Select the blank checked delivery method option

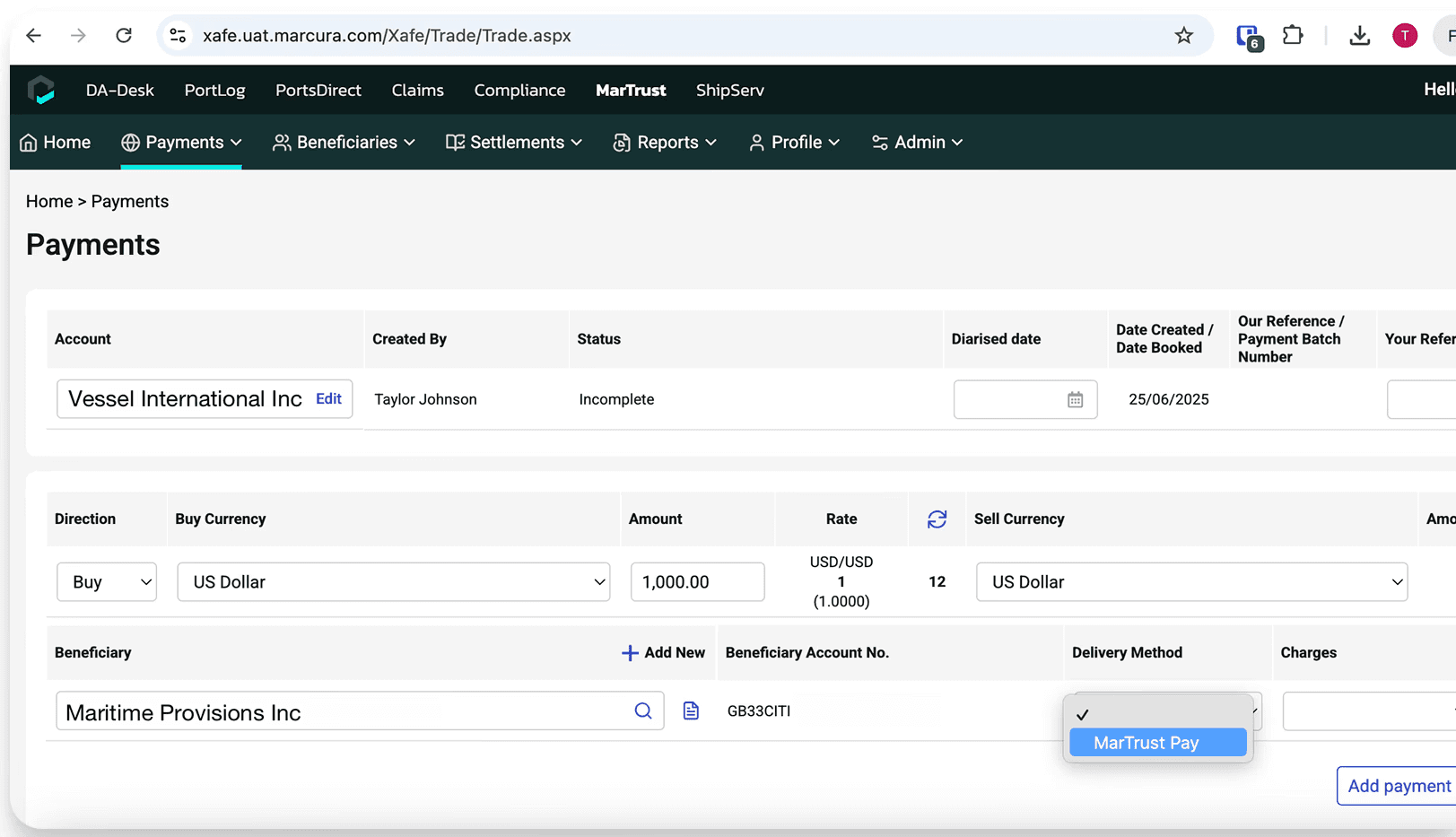tap(1158, 715)
